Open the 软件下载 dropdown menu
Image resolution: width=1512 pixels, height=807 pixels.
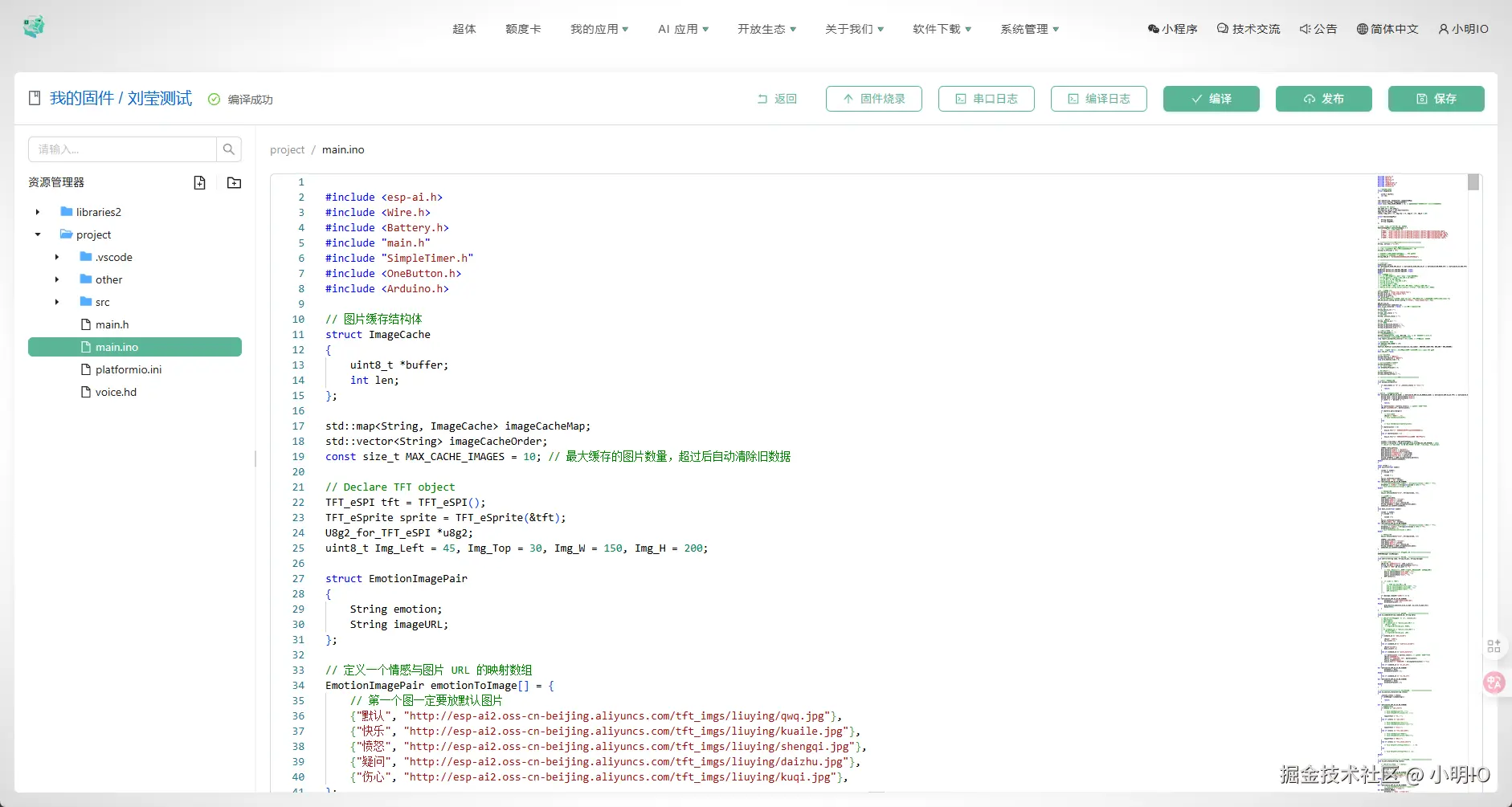click(942, 29)
